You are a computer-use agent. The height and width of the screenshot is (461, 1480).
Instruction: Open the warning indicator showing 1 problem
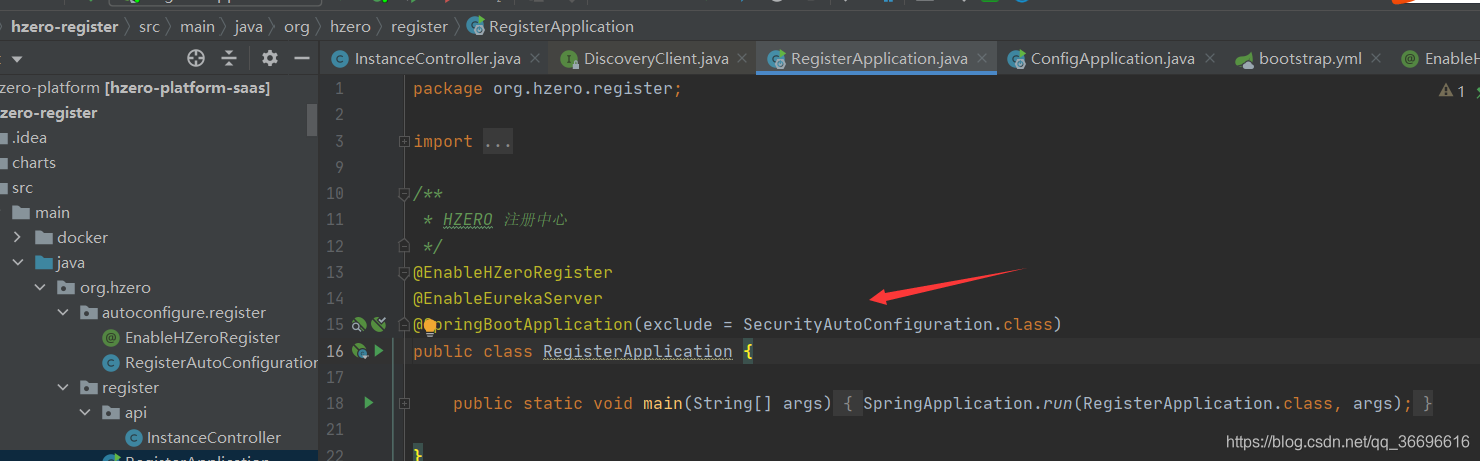(1452, 91)
